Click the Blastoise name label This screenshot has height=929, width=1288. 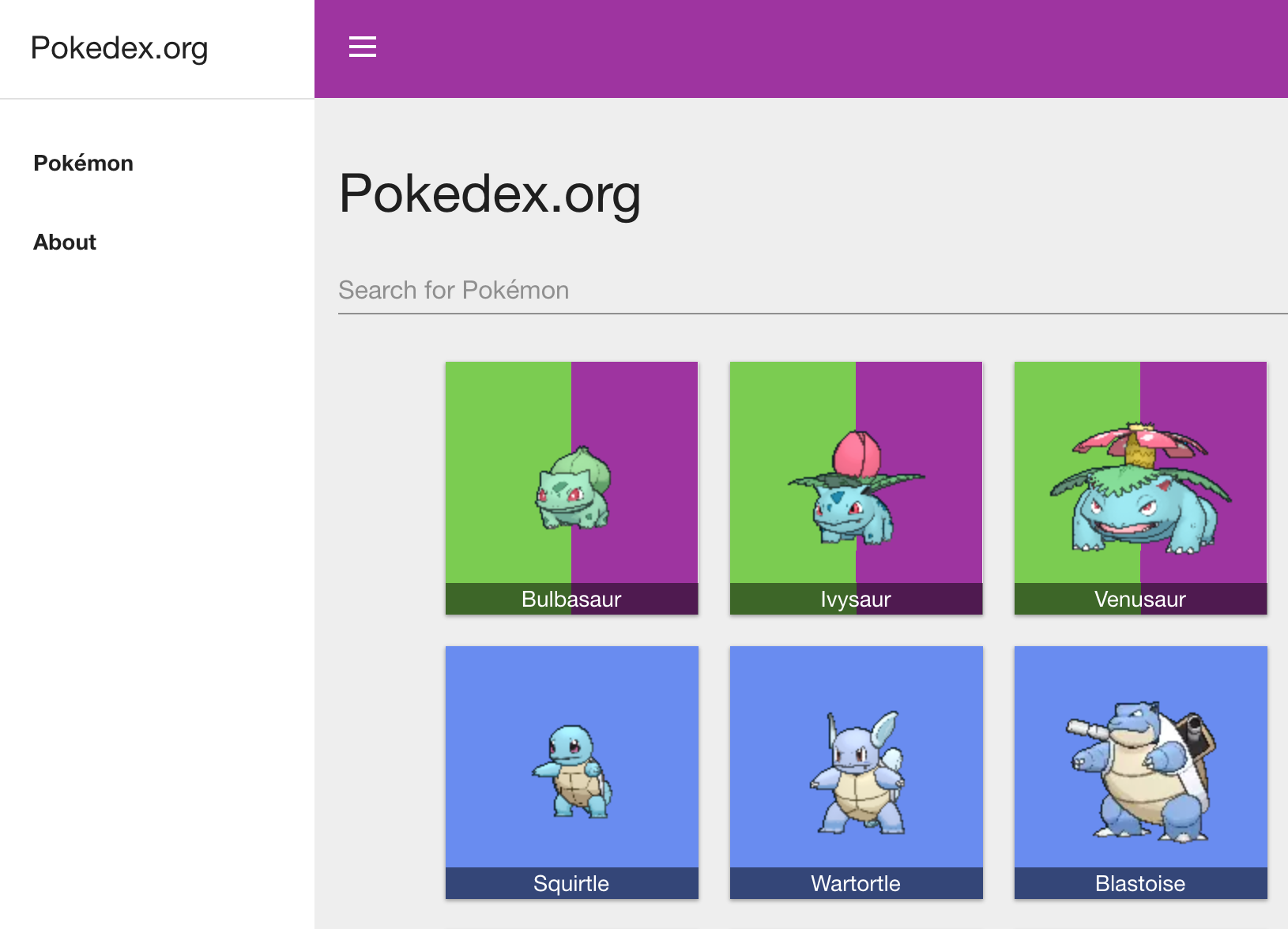click(x=1140, y=883)
